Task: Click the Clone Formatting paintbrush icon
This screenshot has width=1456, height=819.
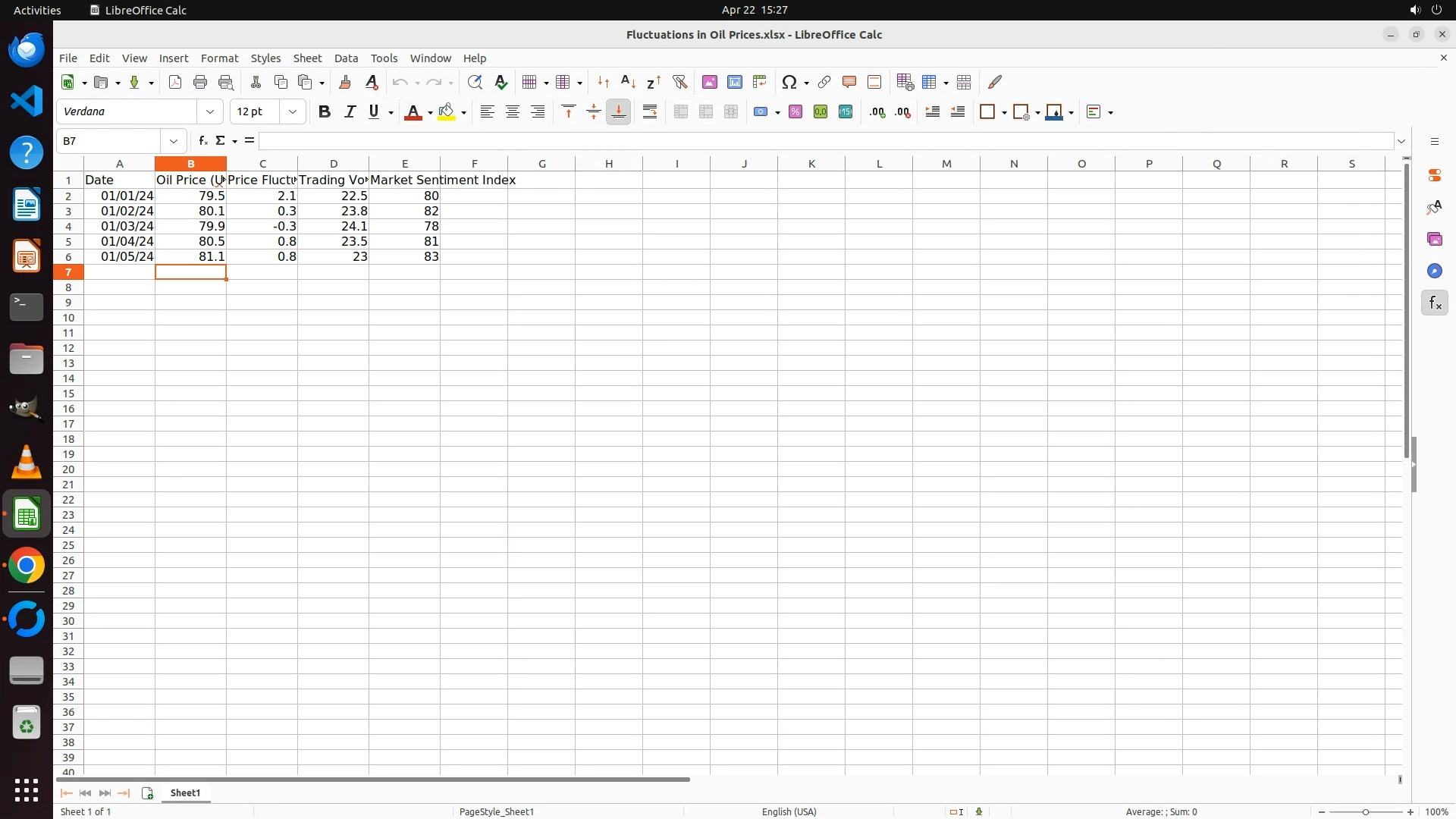Action: point(345,82)
